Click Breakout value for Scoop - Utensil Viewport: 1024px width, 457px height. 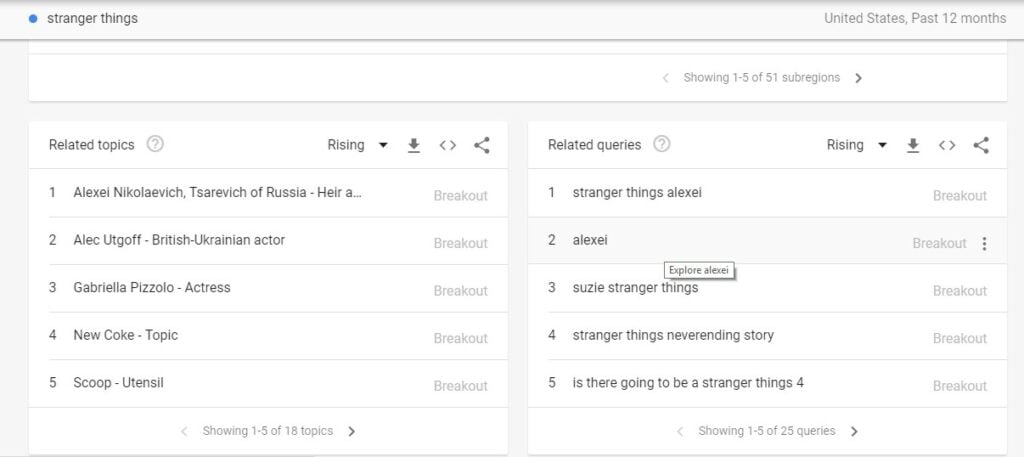460,386
